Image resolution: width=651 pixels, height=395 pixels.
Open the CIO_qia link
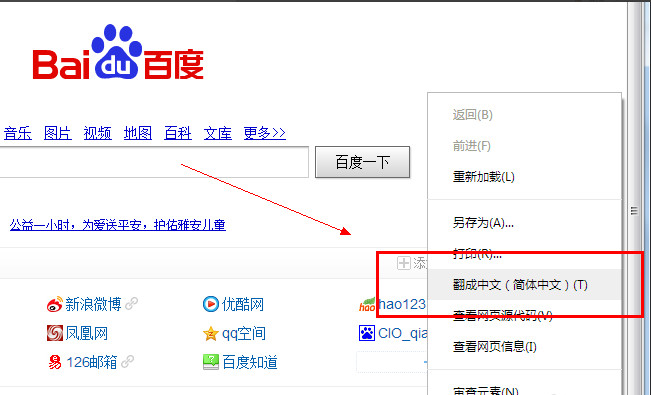click(x=402, y=333)
